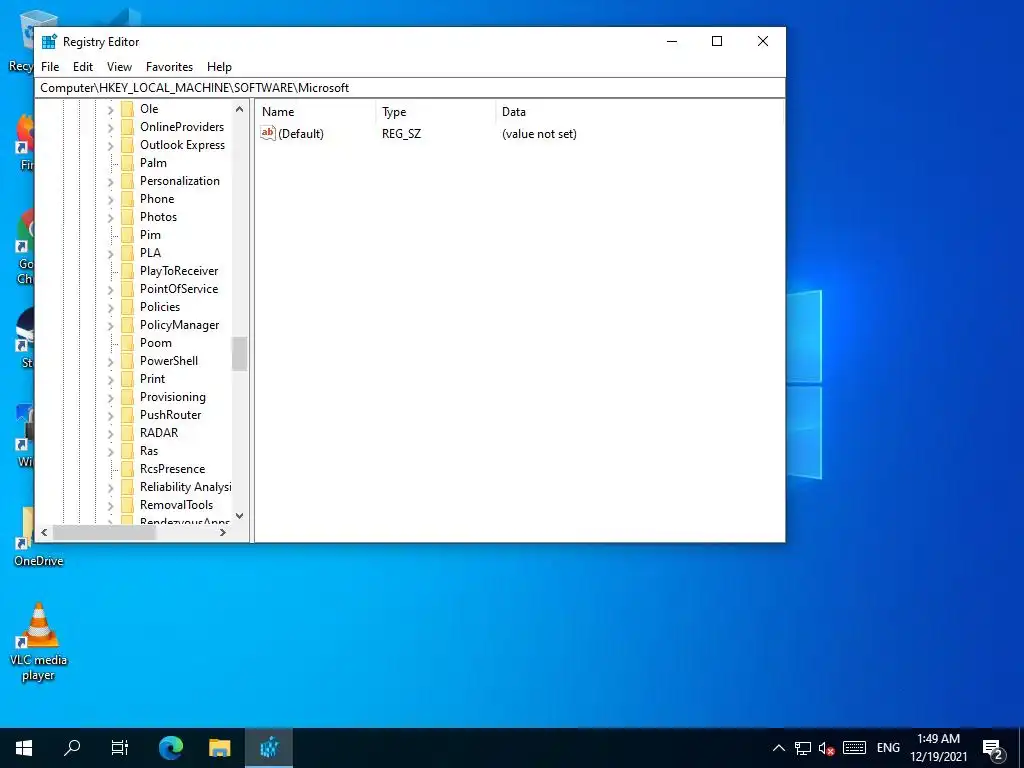
Task: Select the Photos folder icon
Action: (127, 217)
